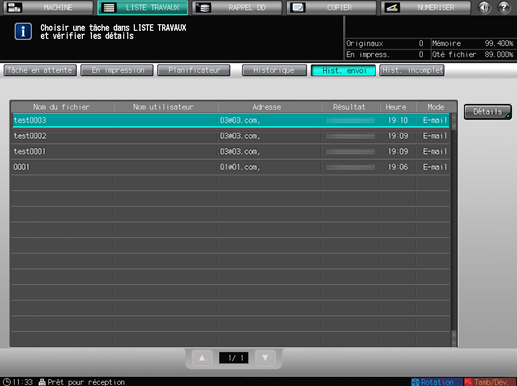Open the Hist. incomplet view

point(412,70)
